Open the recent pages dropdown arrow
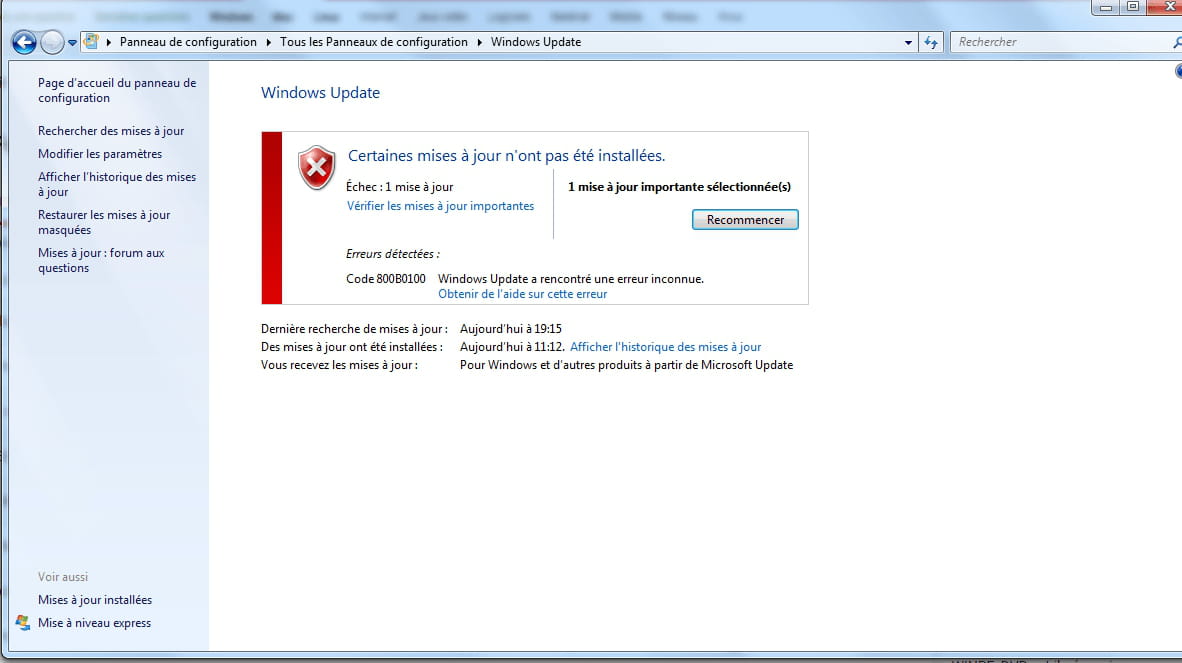The width and height of the screenshot is (1182, 663). point(72,43)
